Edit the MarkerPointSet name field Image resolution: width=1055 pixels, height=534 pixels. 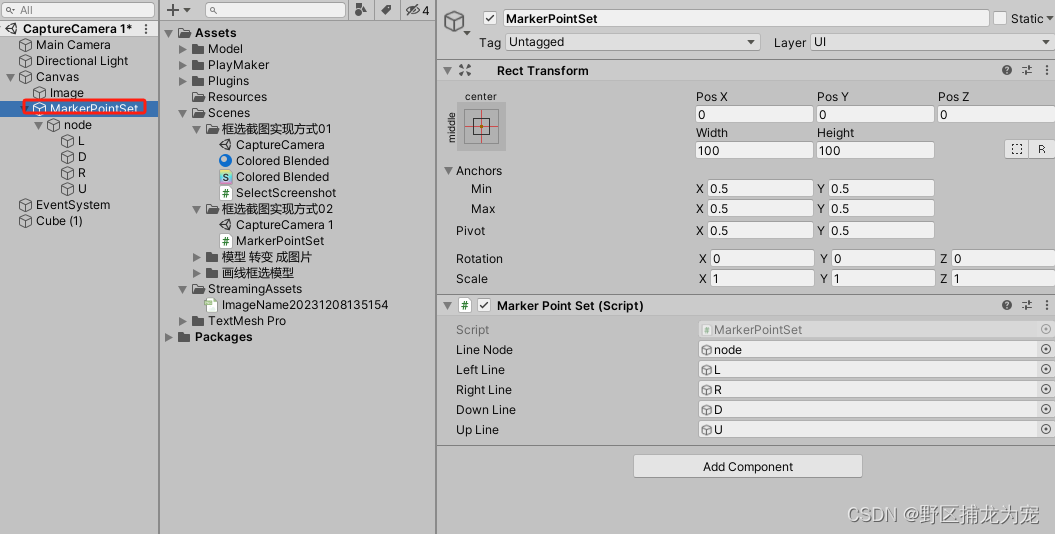tap(745, 18)
